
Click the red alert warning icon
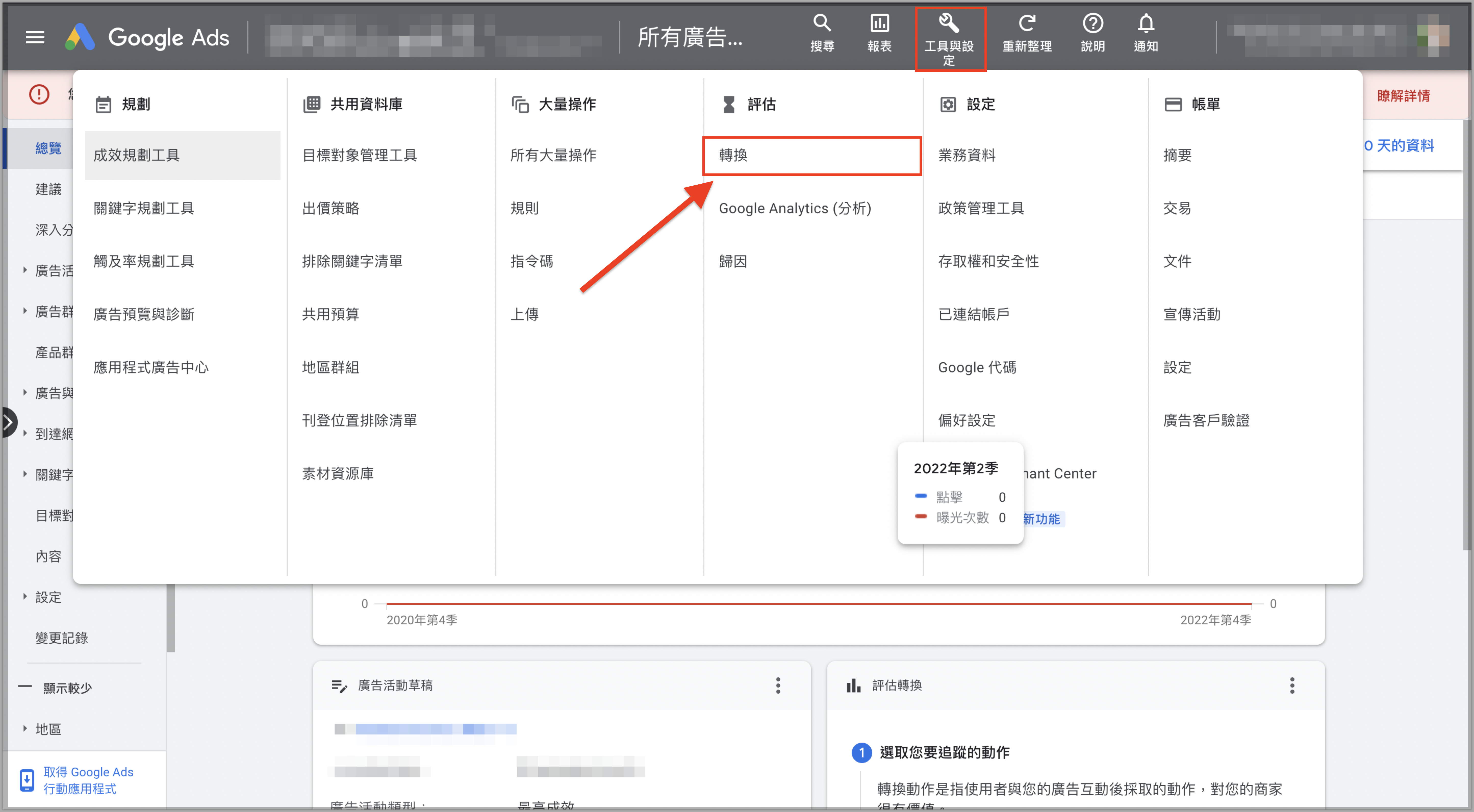click(x=40, y=94)
